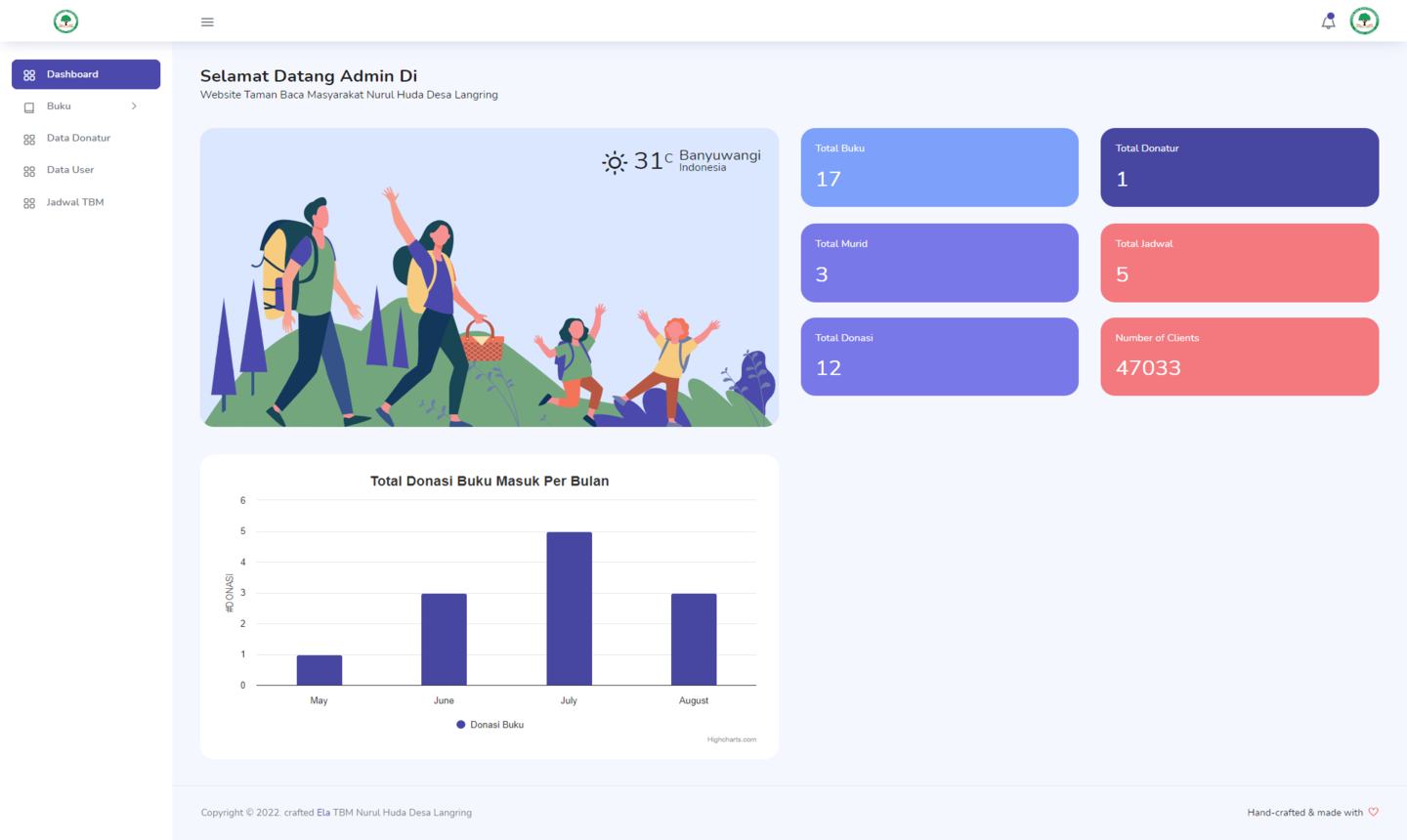1407x840 pixels.
Task: Open the Jadwal TBM menu item
Action: 75,202
